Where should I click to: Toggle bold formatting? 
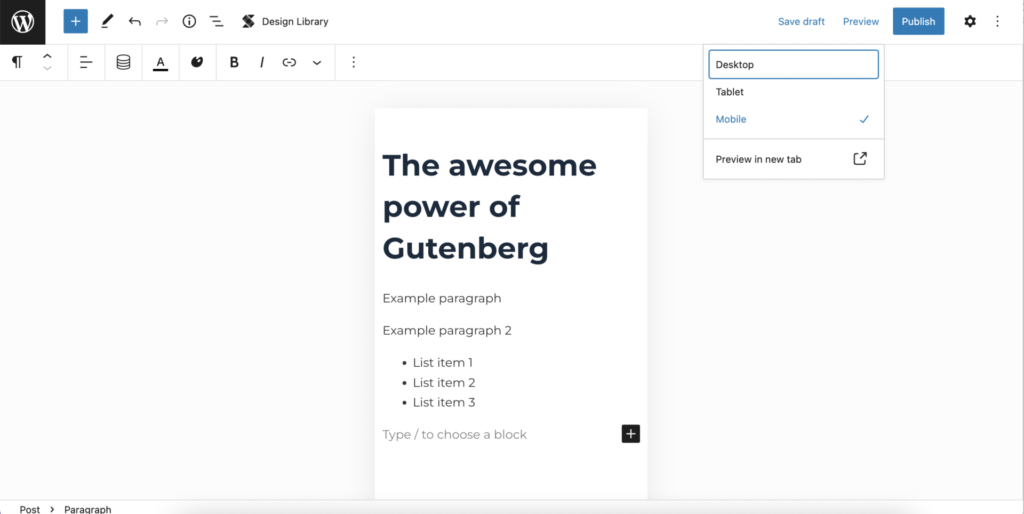[234, 62]
